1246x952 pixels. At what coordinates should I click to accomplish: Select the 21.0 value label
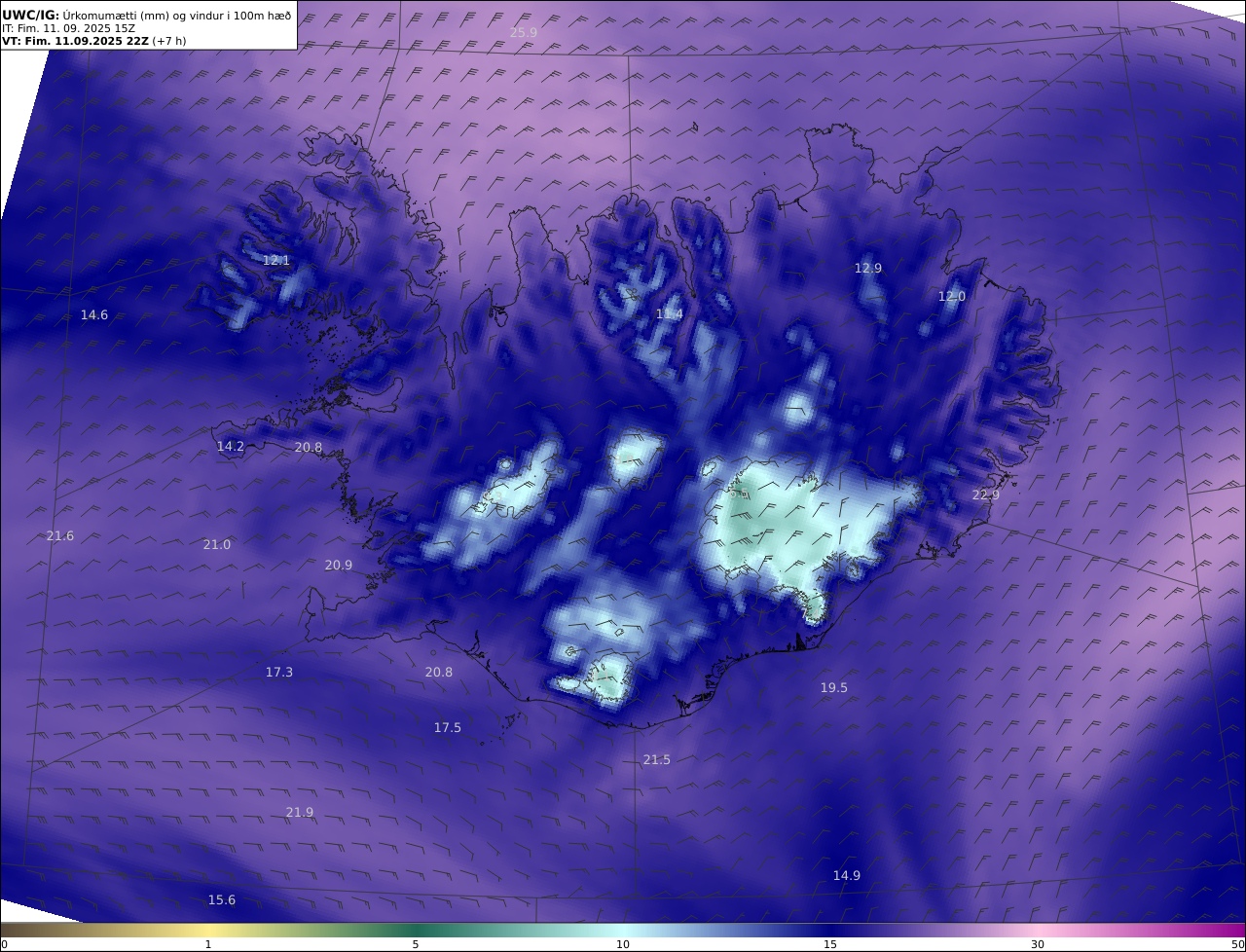pos(217,544)
